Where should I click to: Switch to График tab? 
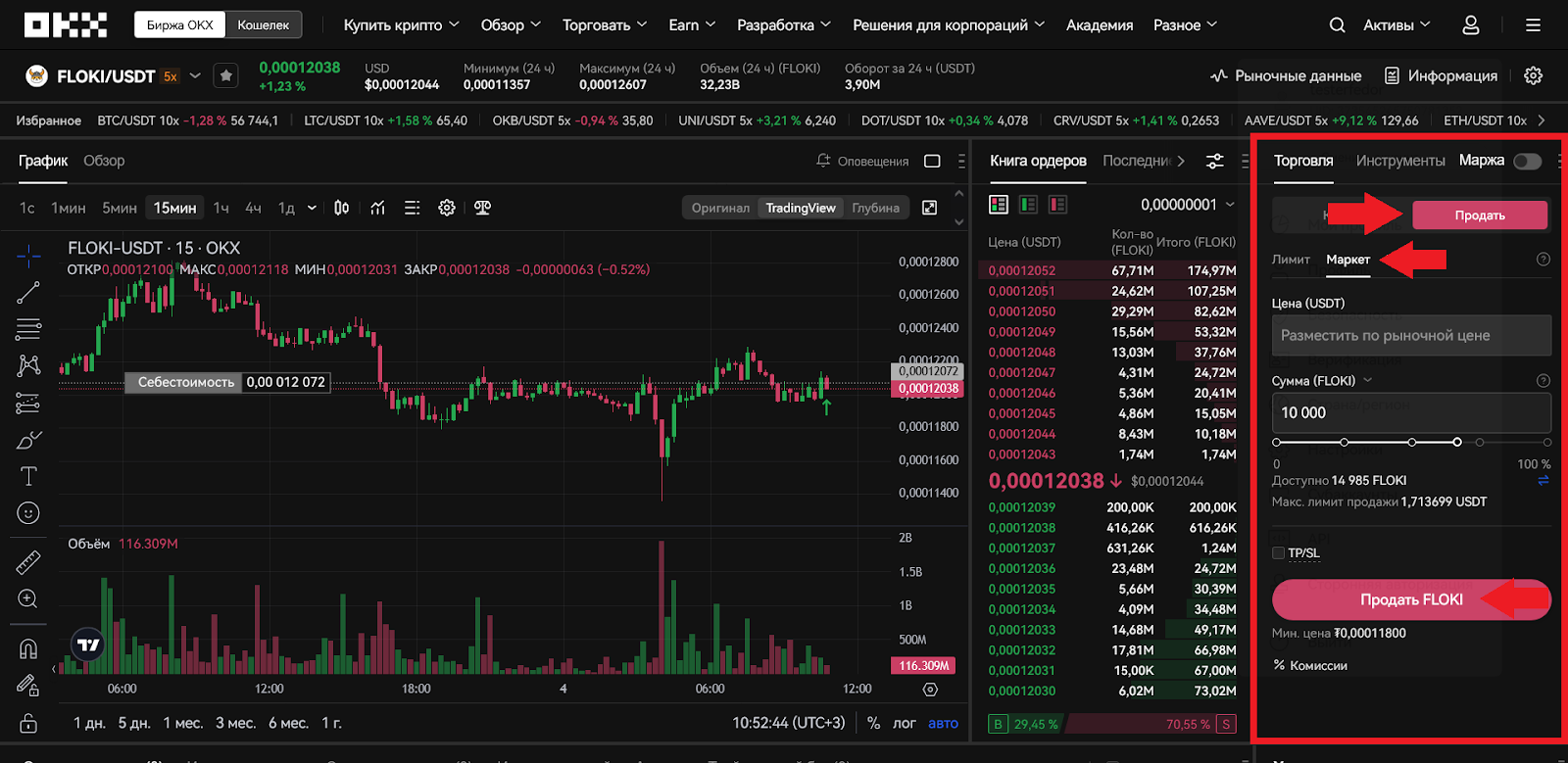coord(43,161)
